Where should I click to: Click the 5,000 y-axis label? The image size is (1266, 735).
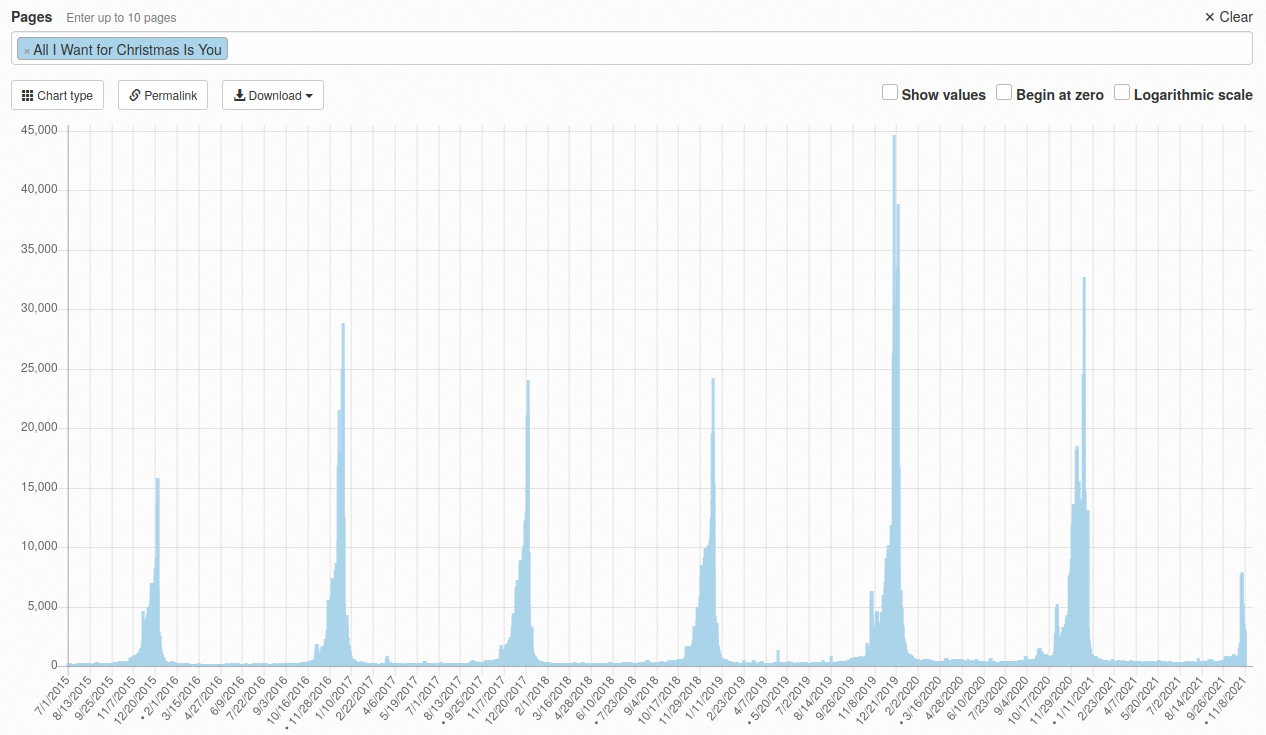tap(42, 606)
